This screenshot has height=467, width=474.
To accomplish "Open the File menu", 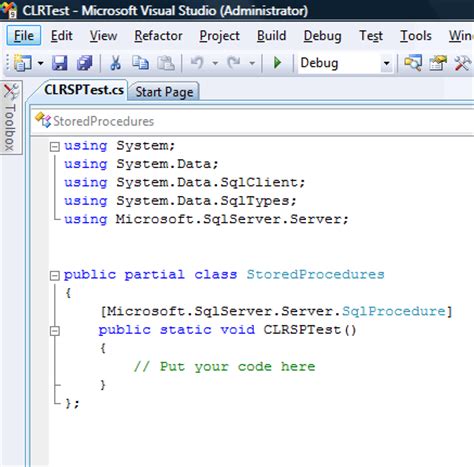I will 24,36.
